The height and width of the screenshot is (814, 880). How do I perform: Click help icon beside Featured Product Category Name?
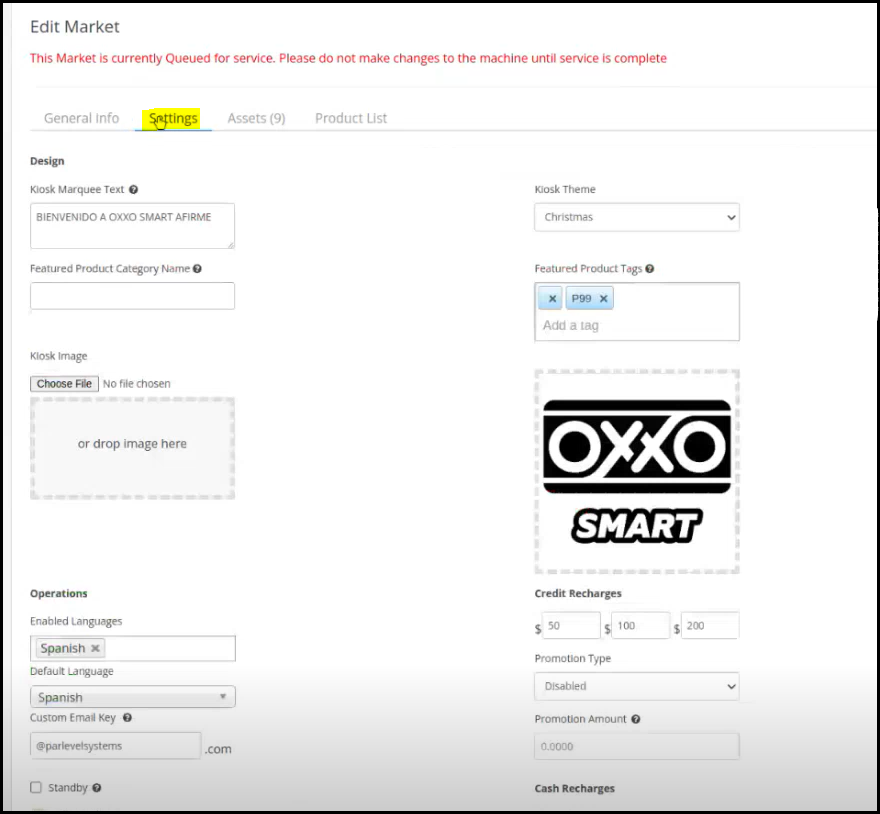(197, 269)
